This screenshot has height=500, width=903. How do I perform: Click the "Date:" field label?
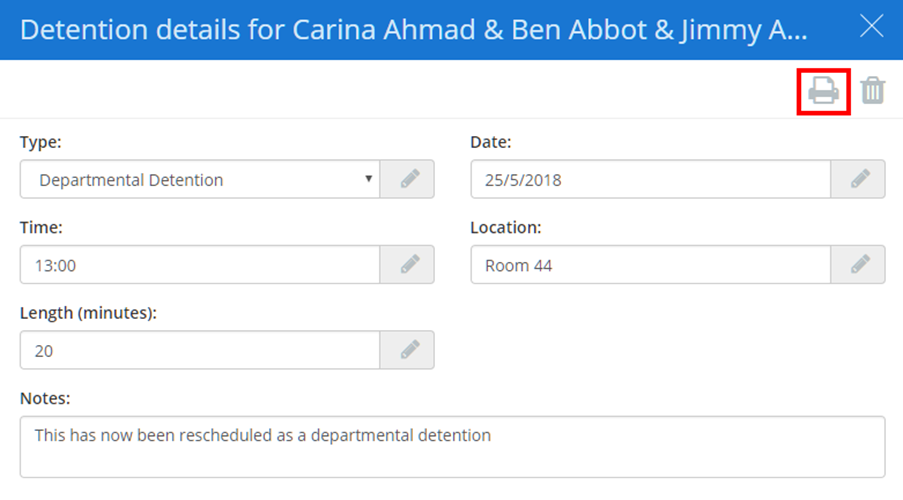[491, 142]
